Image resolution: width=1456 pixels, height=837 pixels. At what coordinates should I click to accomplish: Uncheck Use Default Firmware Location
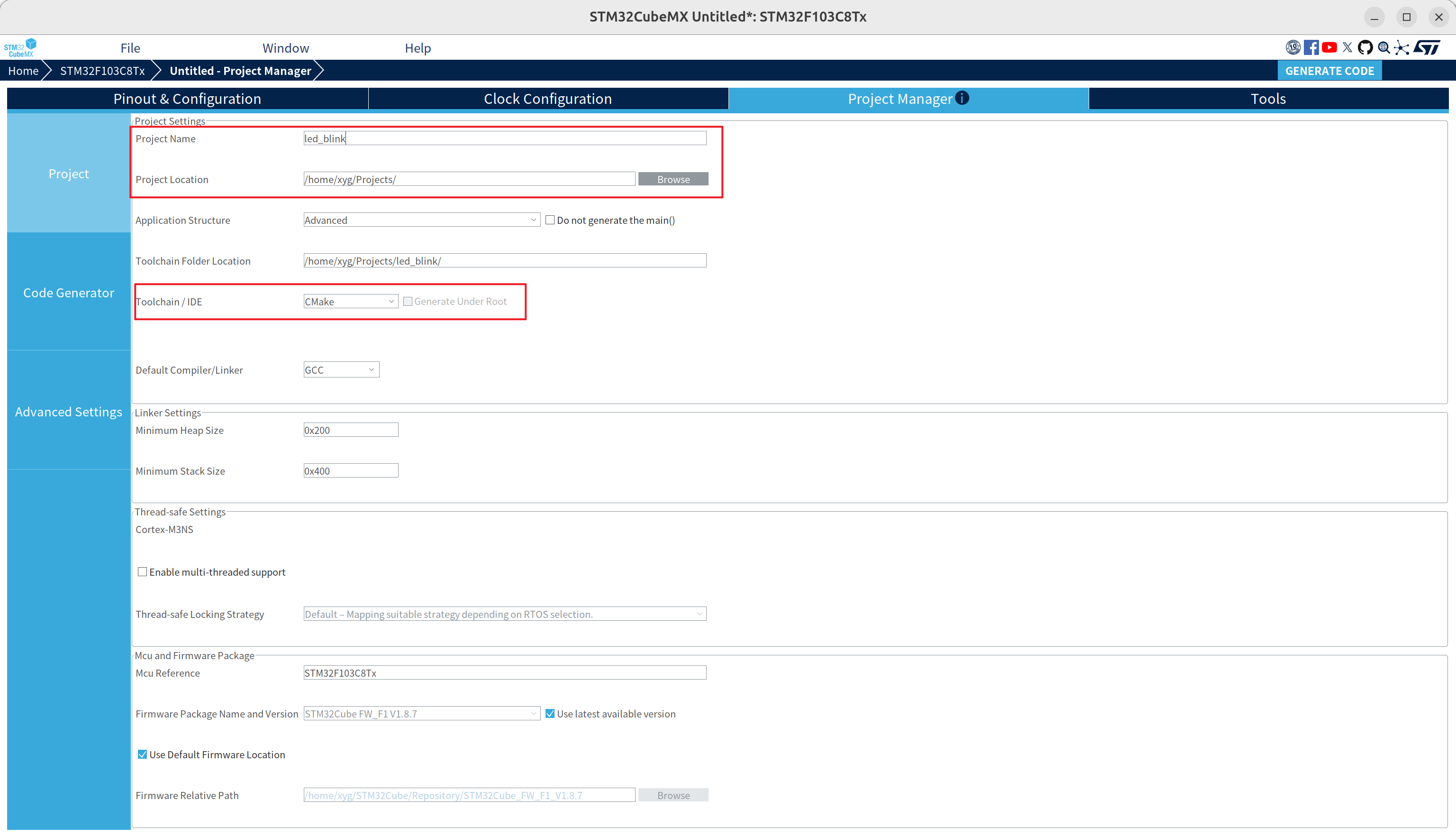tap(143, 755)
